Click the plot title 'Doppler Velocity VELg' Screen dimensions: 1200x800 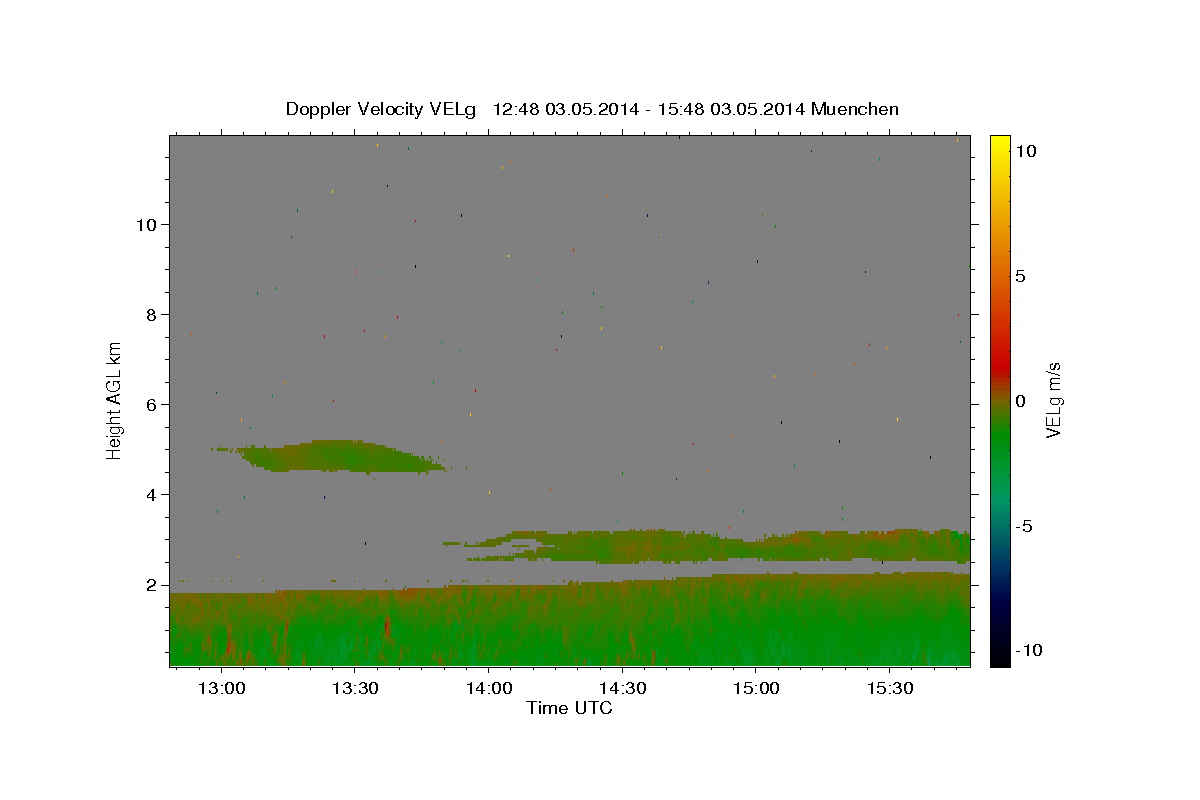(383, 109)
